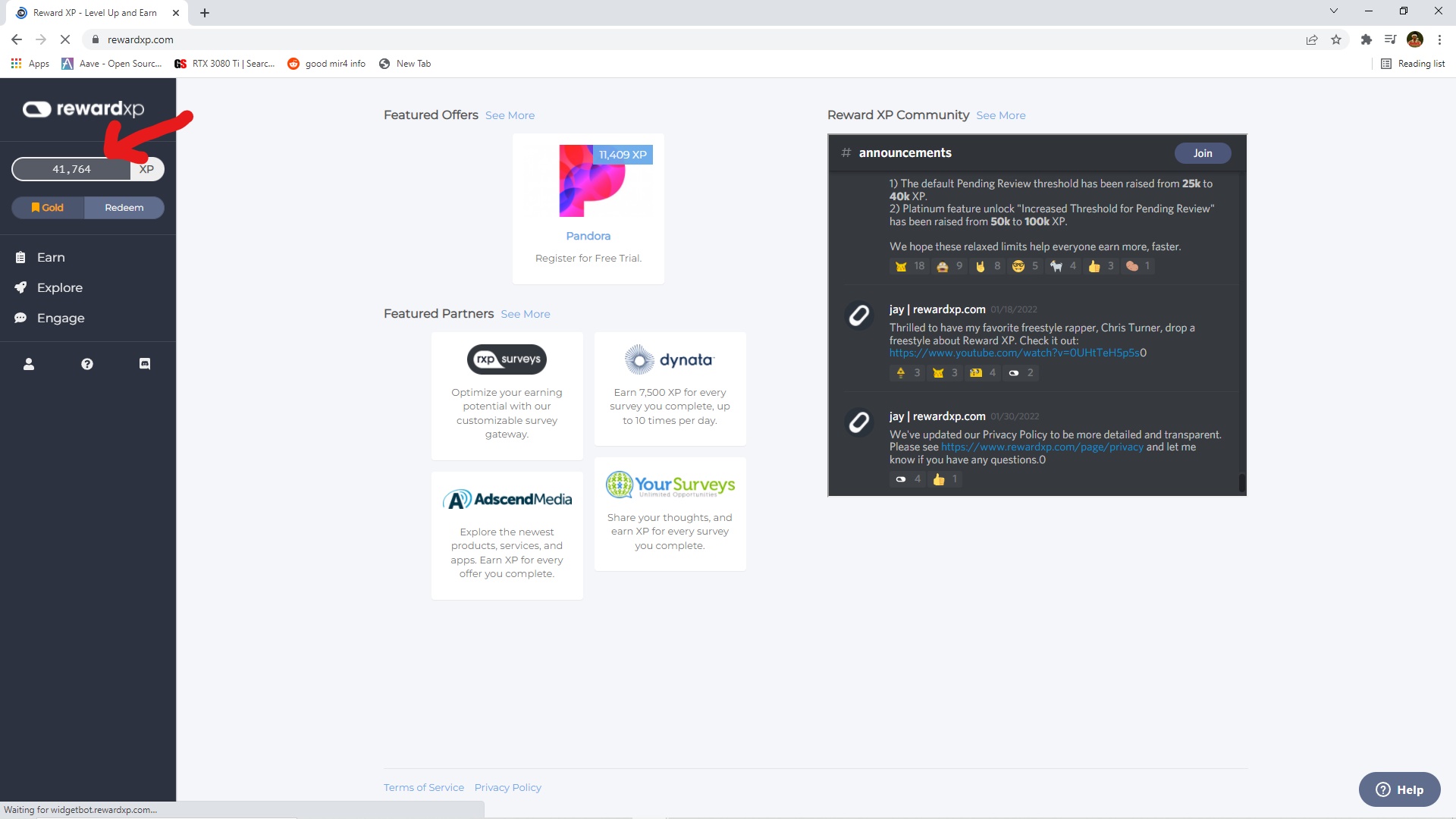Toggle thumbs up reaction on privacy announcement
The image size is (1456, 819).
pos(945,479)
